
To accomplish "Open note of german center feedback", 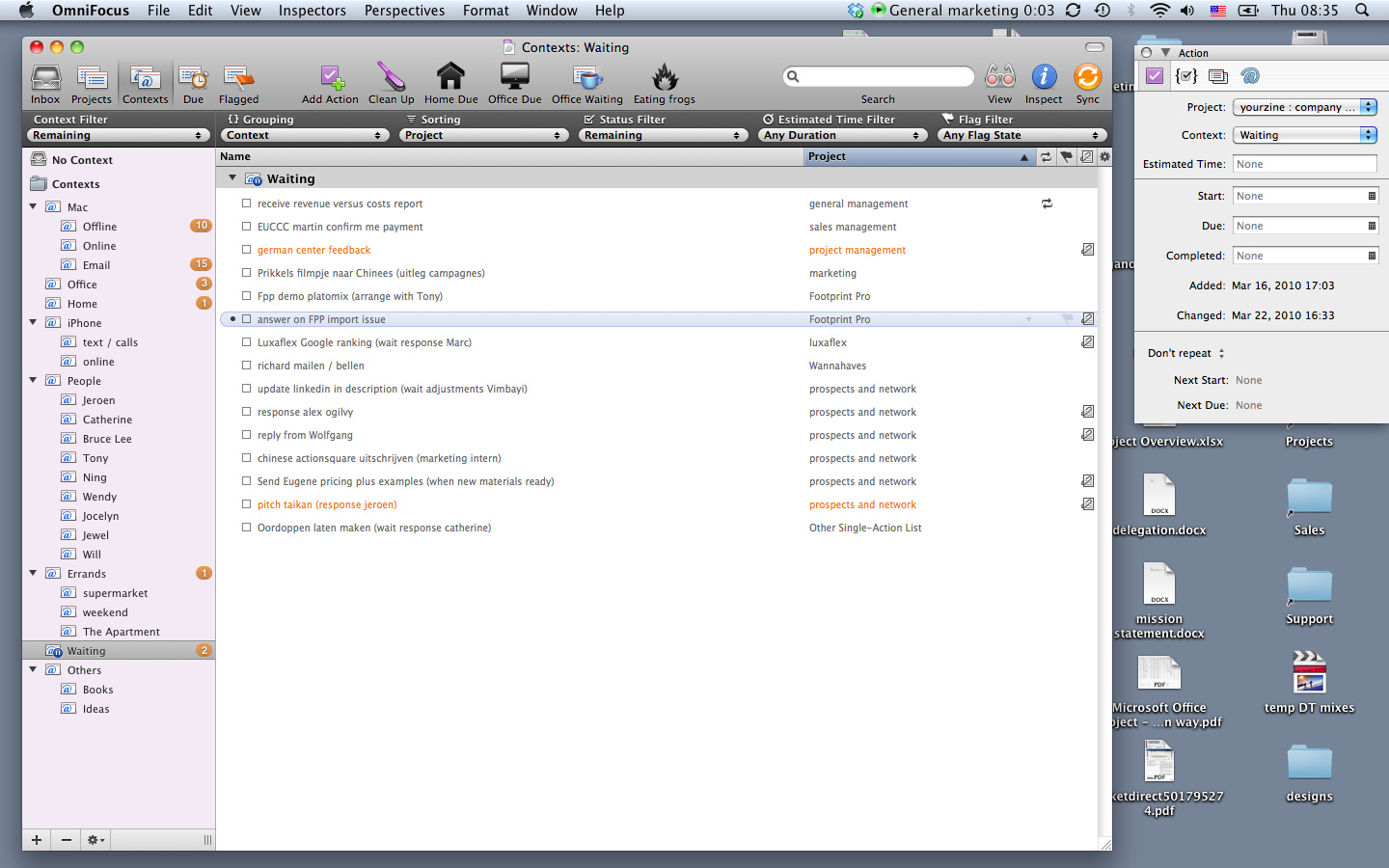I will [1087, 250].
